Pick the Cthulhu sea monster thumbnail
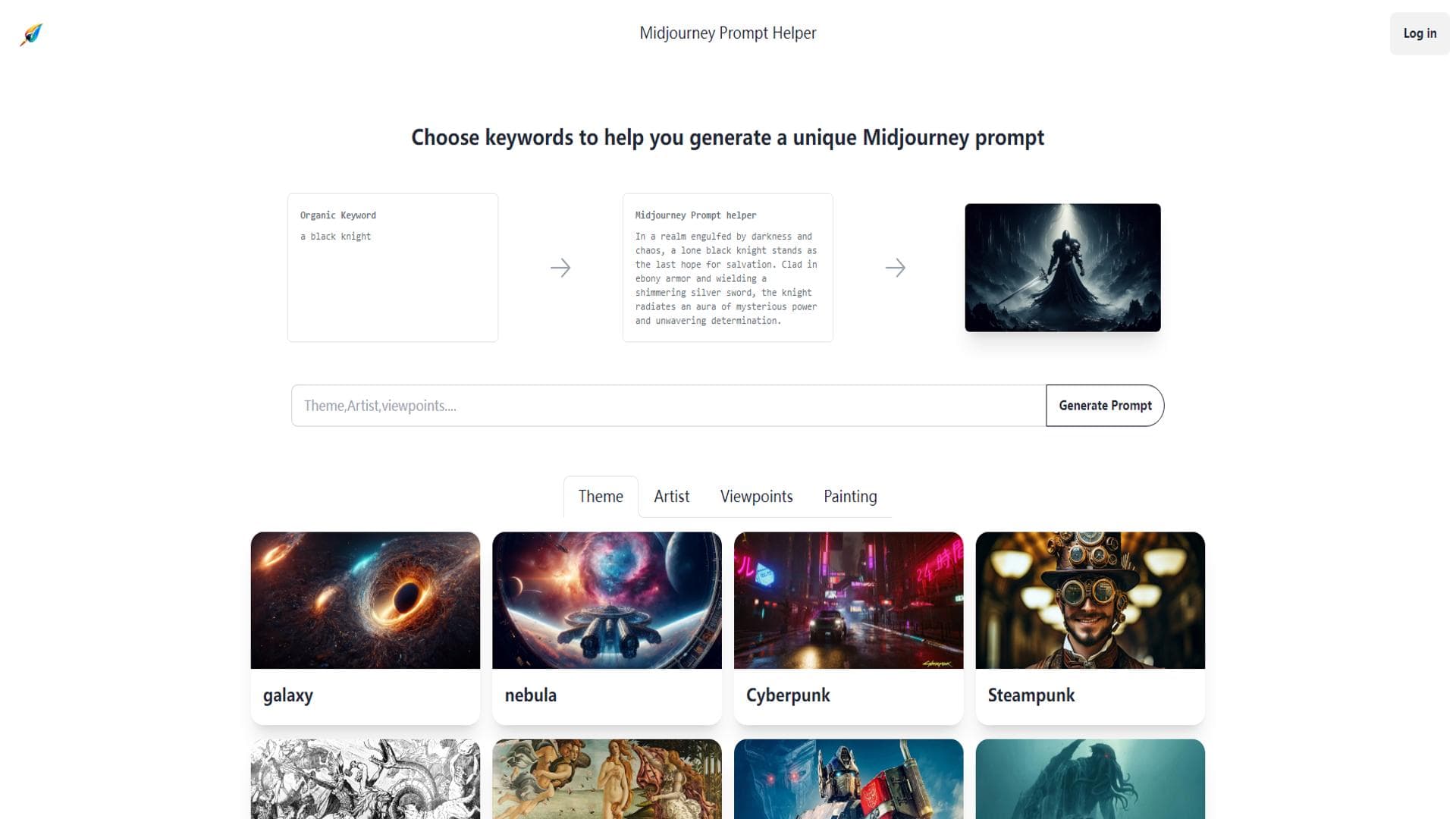Image resolution: width=1456 pixels, height=819 pixels. [1090, 780]
